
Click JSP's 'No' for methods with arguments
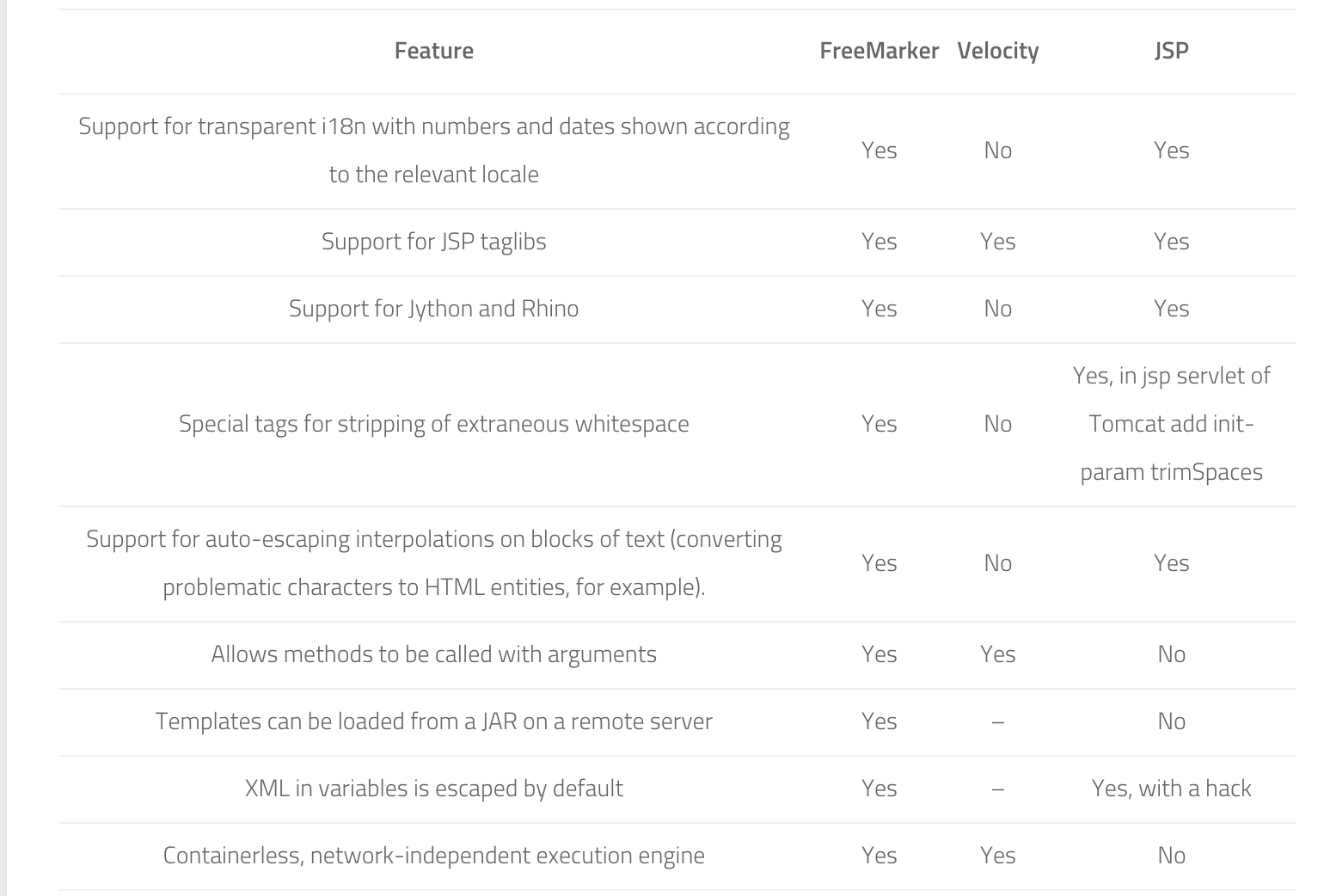click(1171, 654)
